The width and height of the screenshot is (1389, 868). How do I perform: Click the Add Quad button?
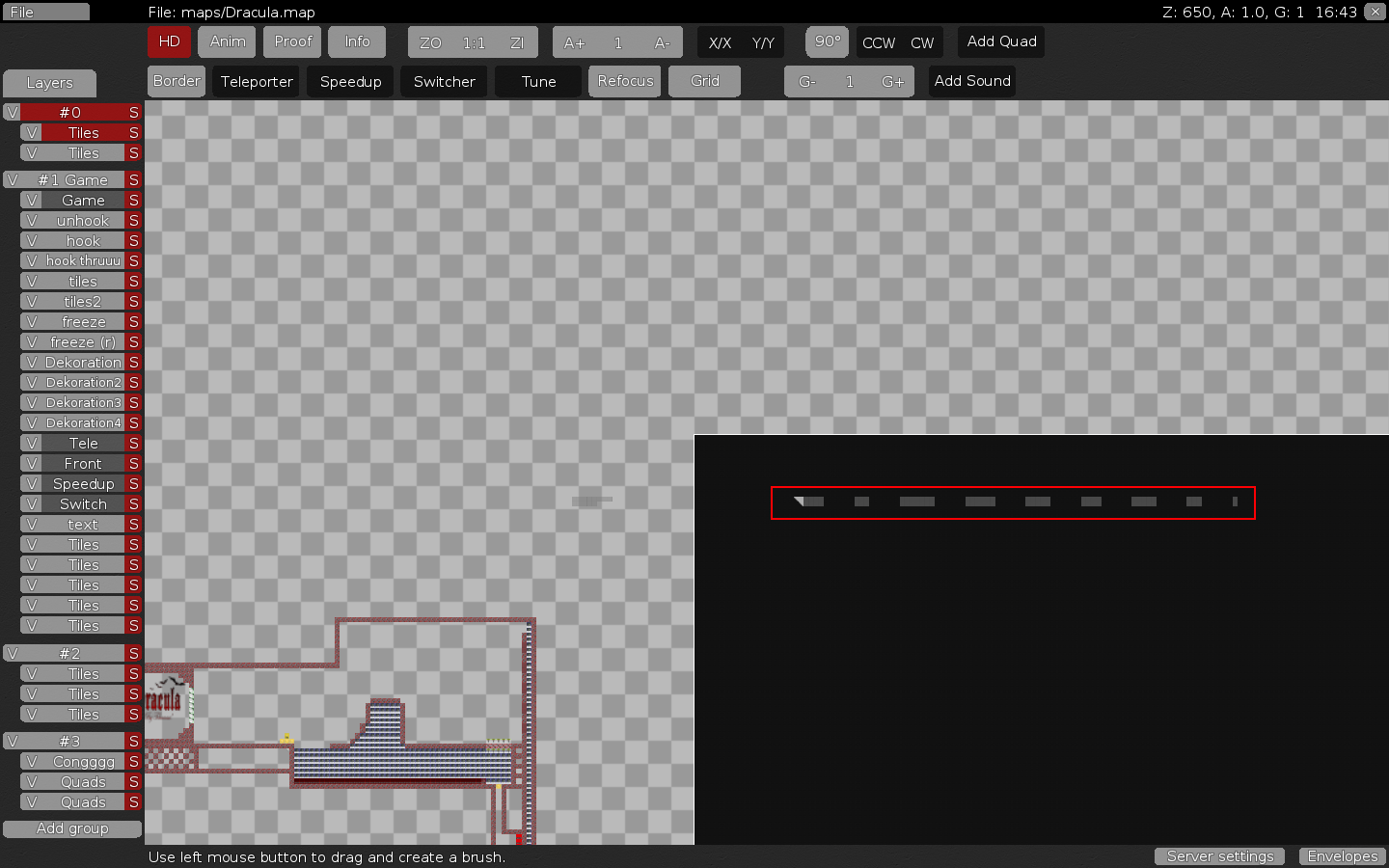(x=1001, y=41)
